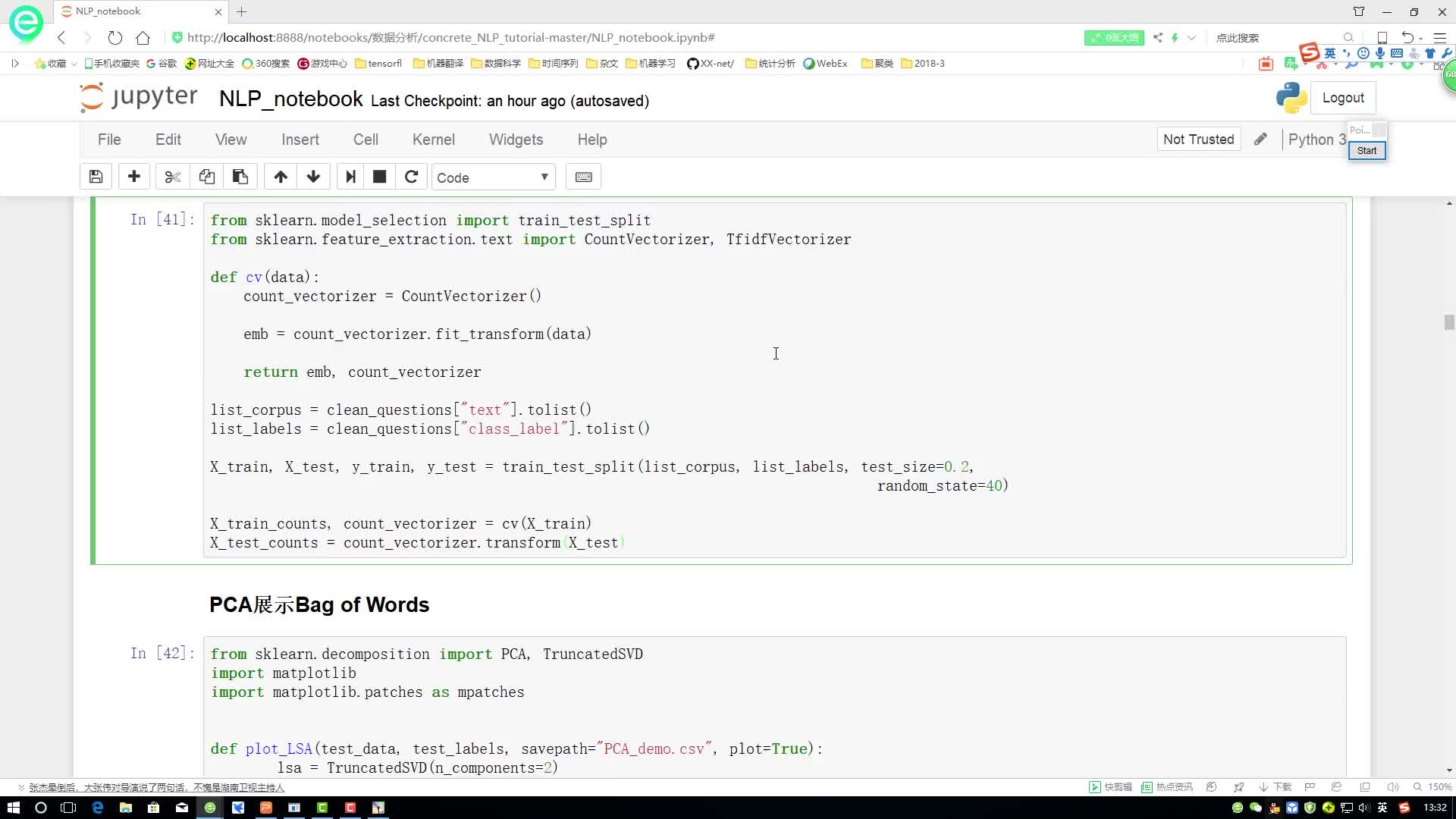Open the View menu
The width and height of the screenshot is (1456, 819).
click(x=231, y=140)
